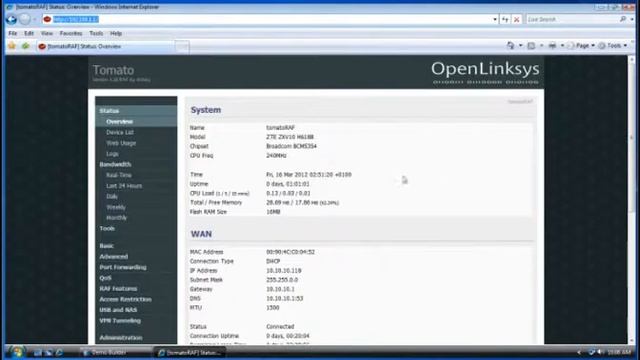
Task: Expand the Feeds dropdown arrow
Action: tap(542, 46)
